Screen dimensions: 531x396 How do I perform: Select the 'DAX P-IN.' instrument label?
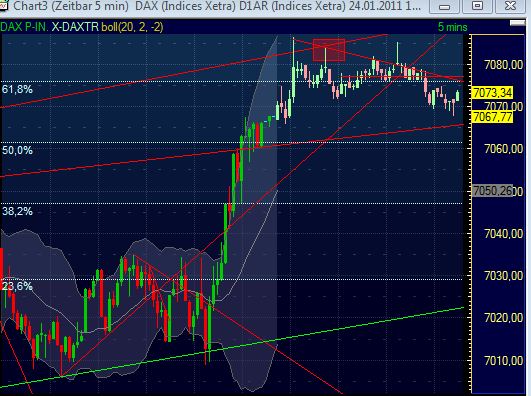[x=24, y=27]
